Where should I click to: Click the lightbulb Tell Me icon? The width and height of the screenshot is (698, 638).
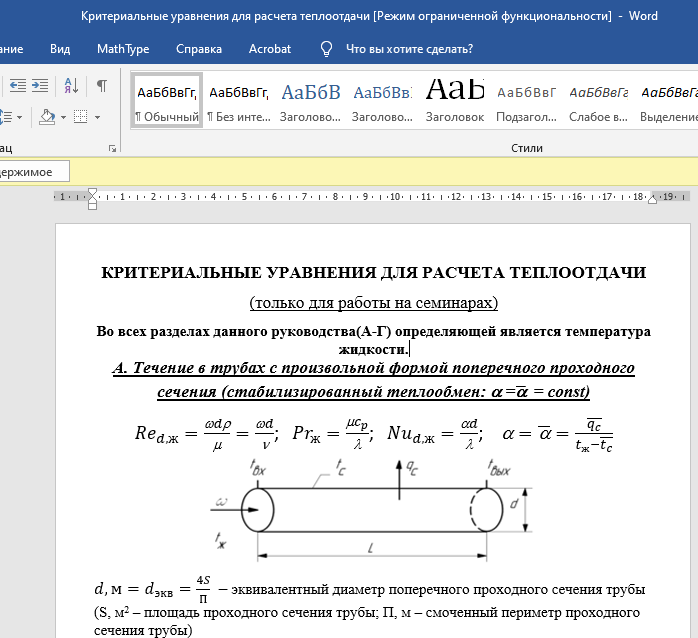pyautogui.click(x=326, y=48)
